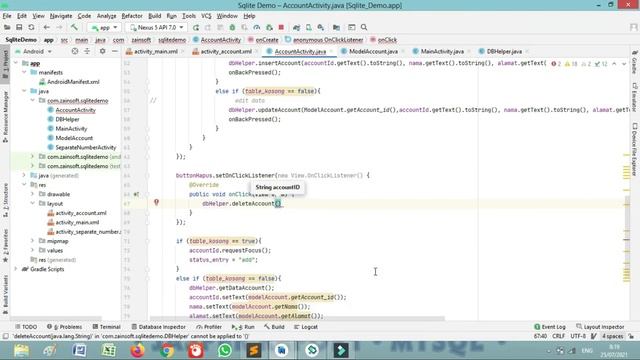The height and width of the screenshot is (360, 640).
Task: Collapse the java folder
Action: 24,91
